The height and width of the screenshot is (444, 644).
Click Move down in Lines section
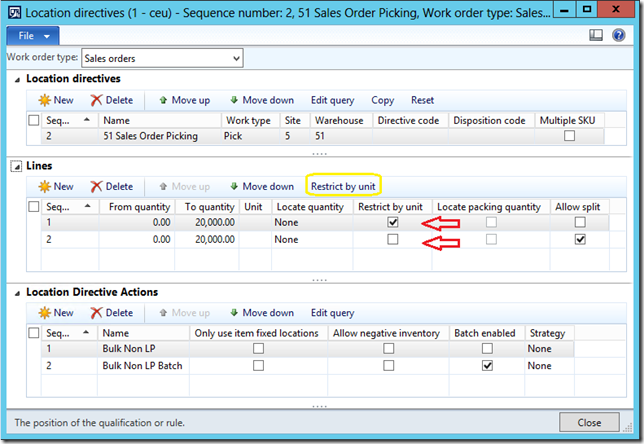261,186
